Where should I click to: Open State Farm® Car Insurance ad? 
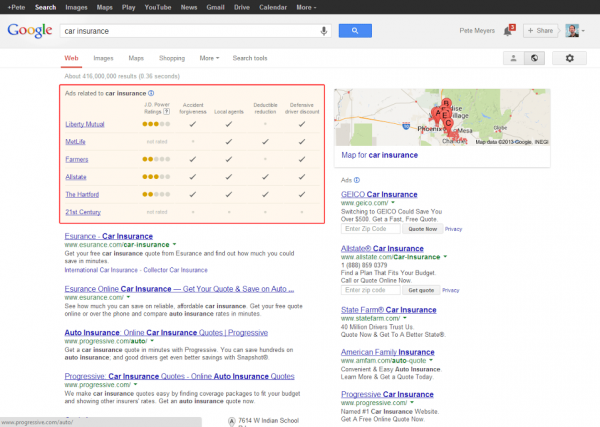coord(389,310)
